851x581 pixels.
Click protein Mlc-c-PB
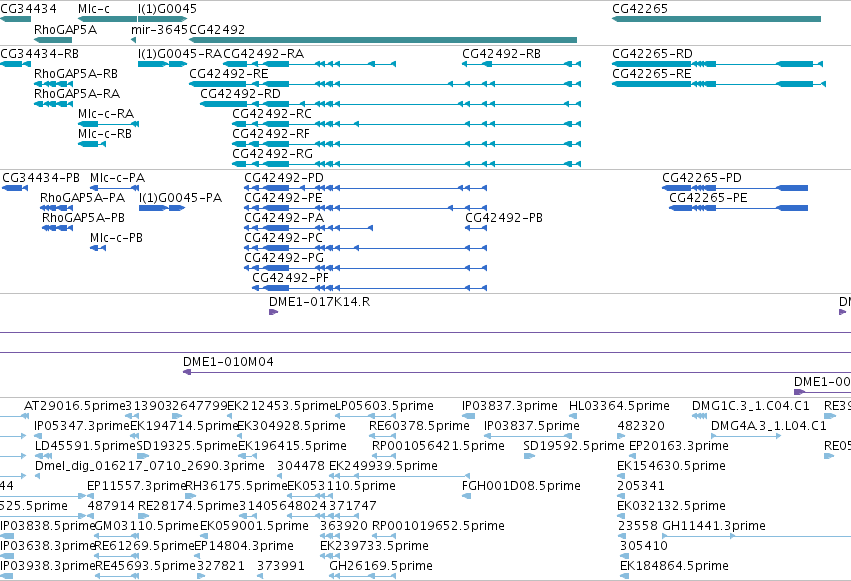[x=98, y=248]
